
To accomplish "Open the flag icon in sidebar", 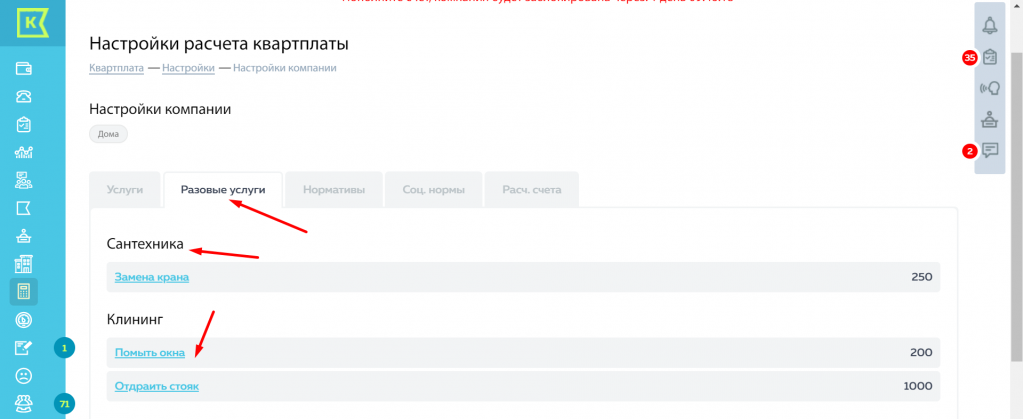I will coord(24,208).
